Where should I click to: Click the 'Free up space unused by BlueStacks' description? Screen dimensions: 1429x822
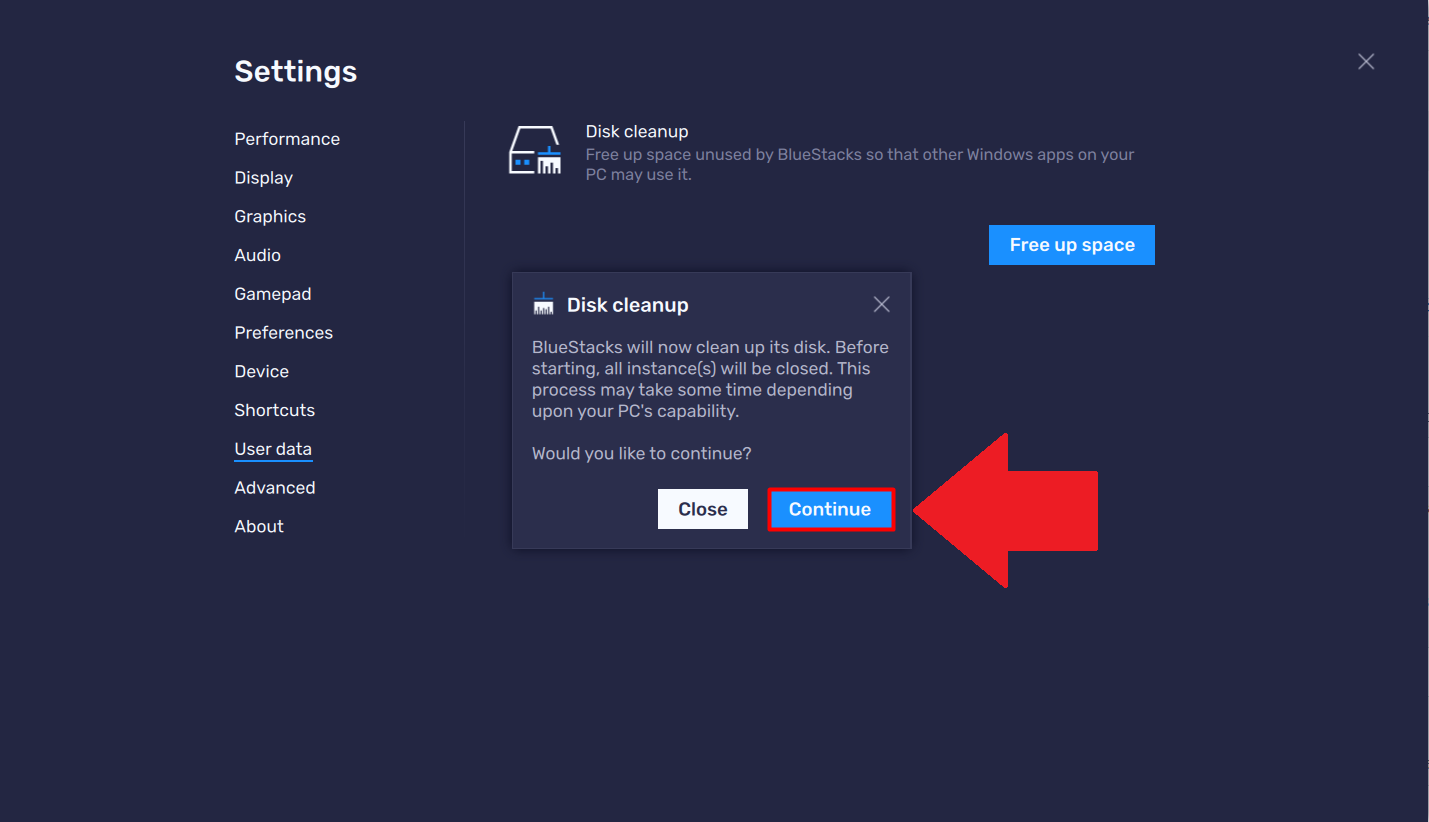click(860, 165)
